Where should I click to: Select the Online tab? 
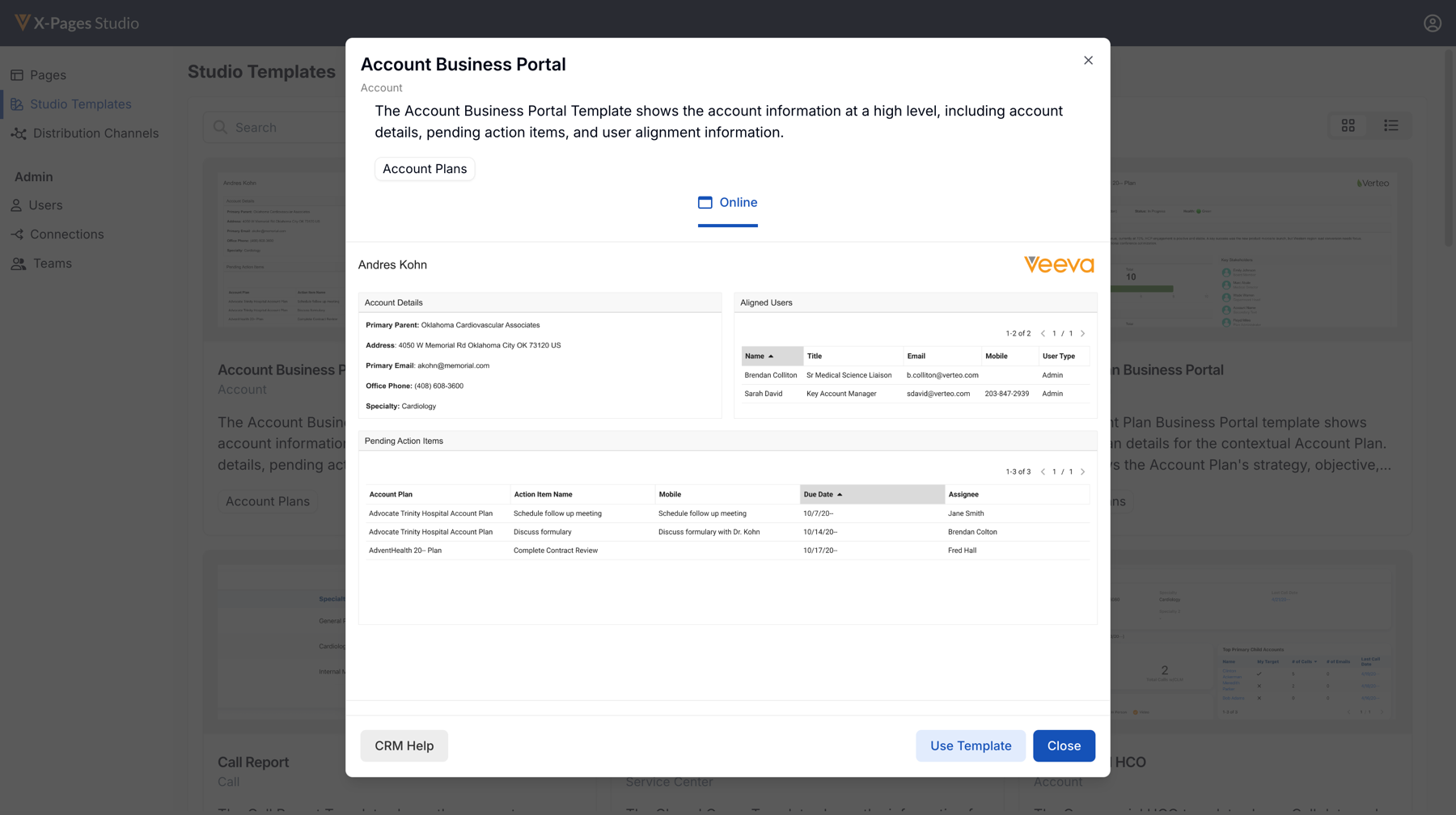(728, 203)
